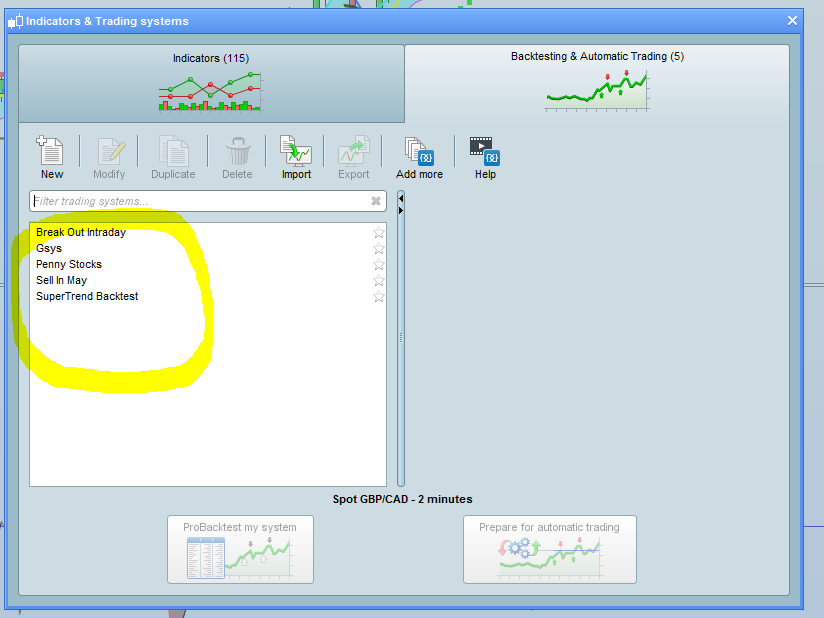This screenshot has width=824, height=618.
Task: Collapse panel with left arrow on divider
Action: (x=401, y=199)
